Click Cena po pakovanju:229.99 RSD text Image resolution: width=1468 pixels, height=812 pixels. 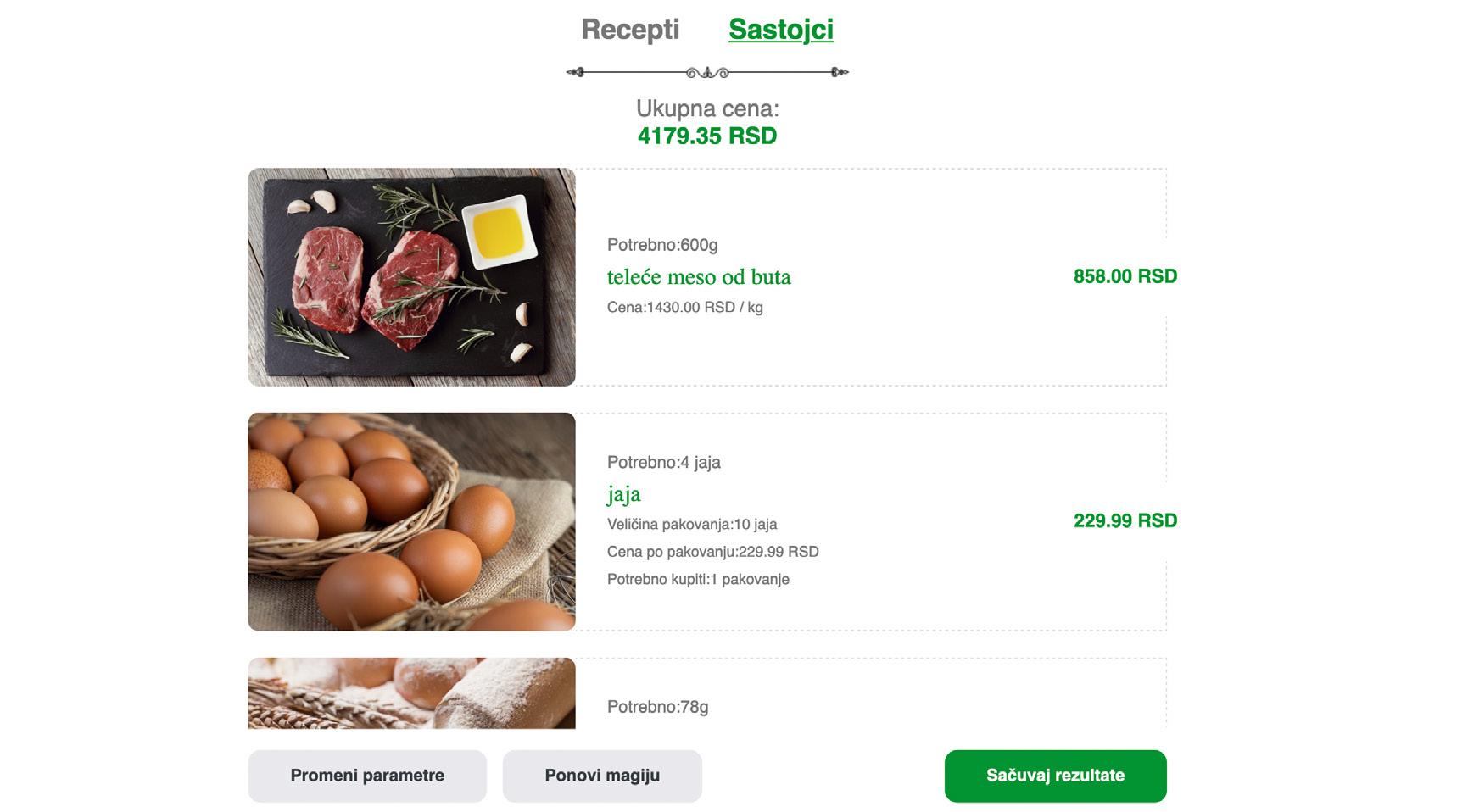[712, 552]
